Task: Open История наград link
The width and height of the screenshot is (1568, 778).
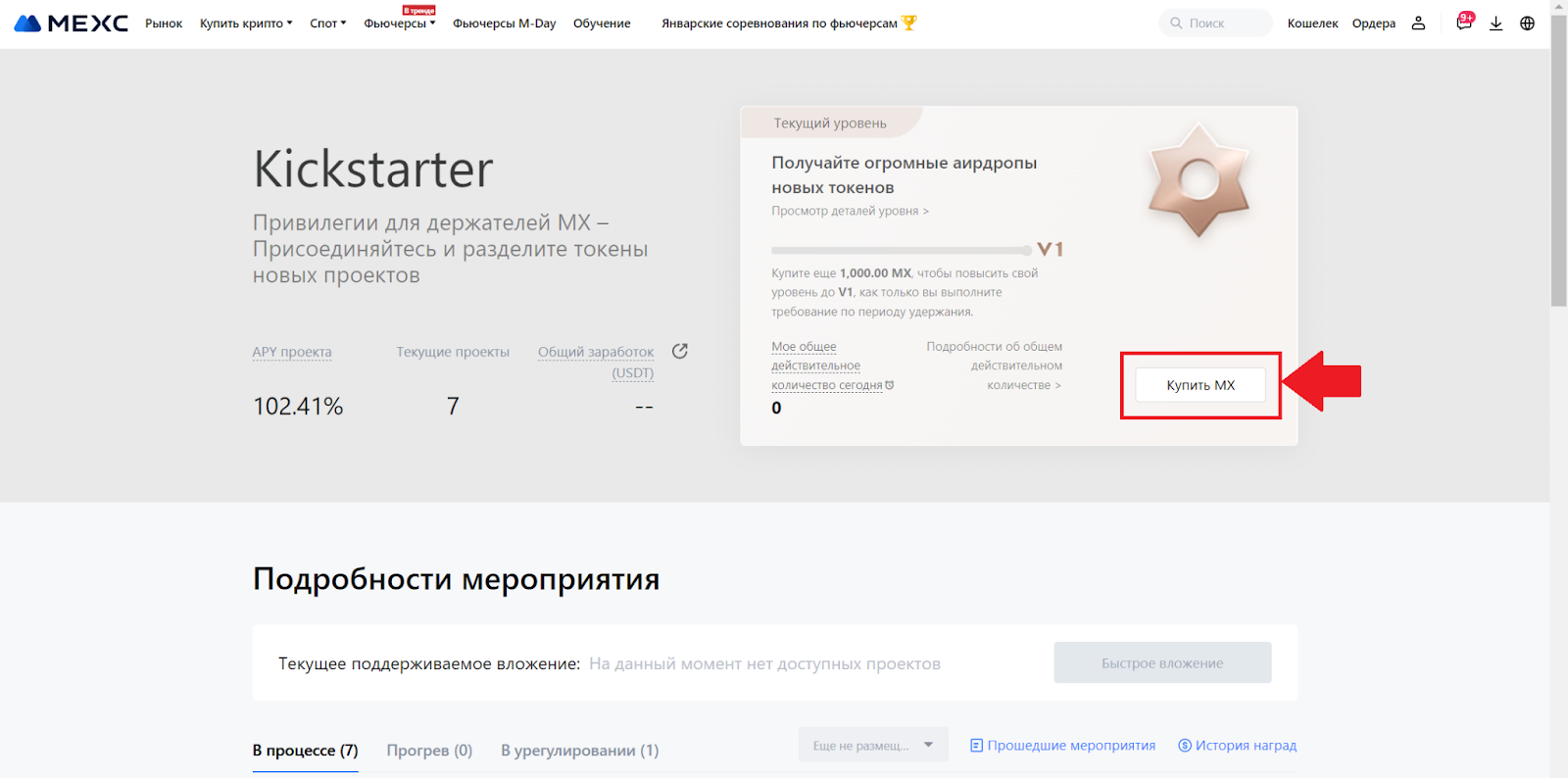Action: click(x=1237, y=746)
